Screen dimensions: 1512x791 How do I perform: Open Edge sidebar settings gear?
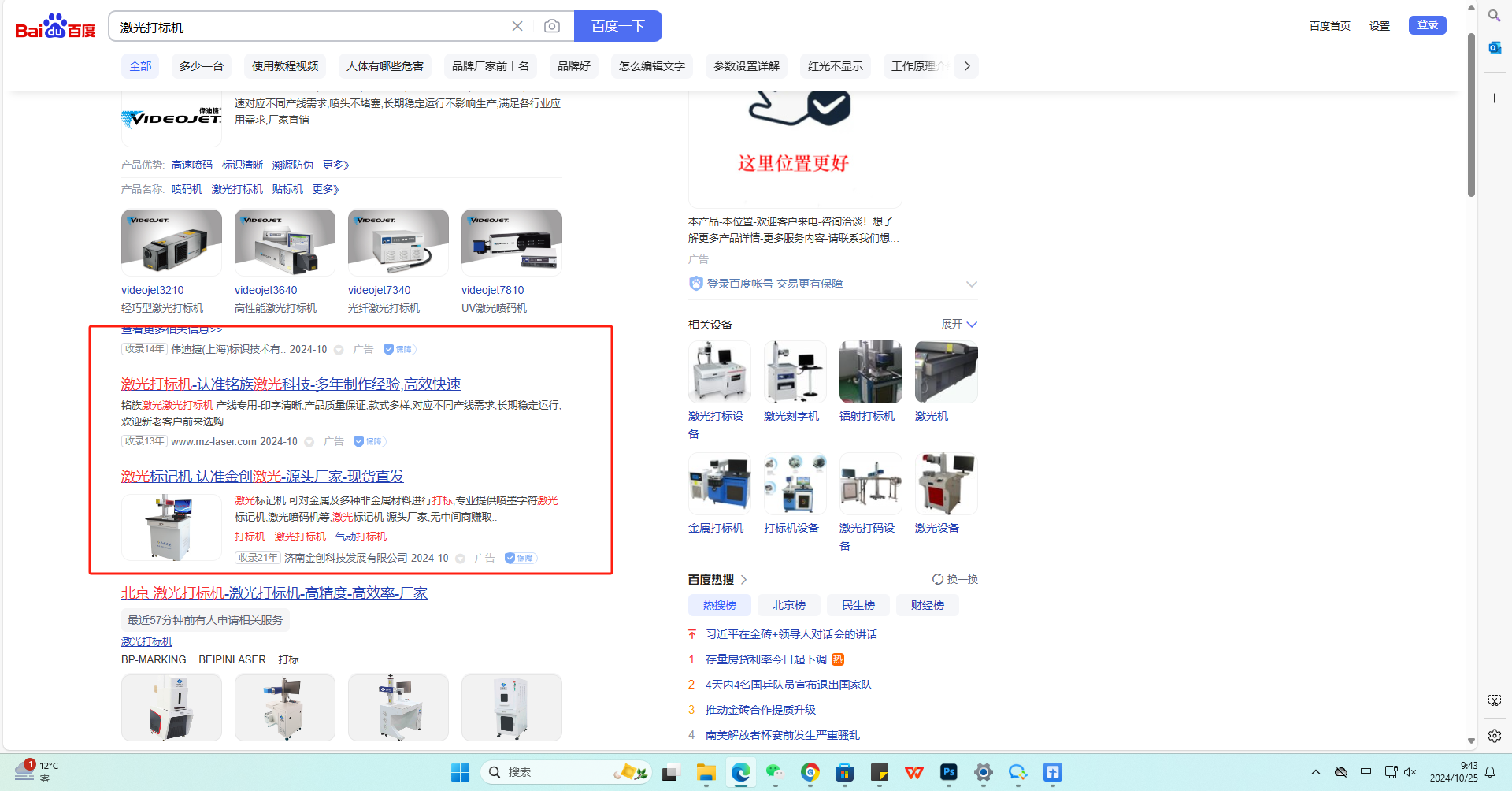click(x=1494, y=735)
